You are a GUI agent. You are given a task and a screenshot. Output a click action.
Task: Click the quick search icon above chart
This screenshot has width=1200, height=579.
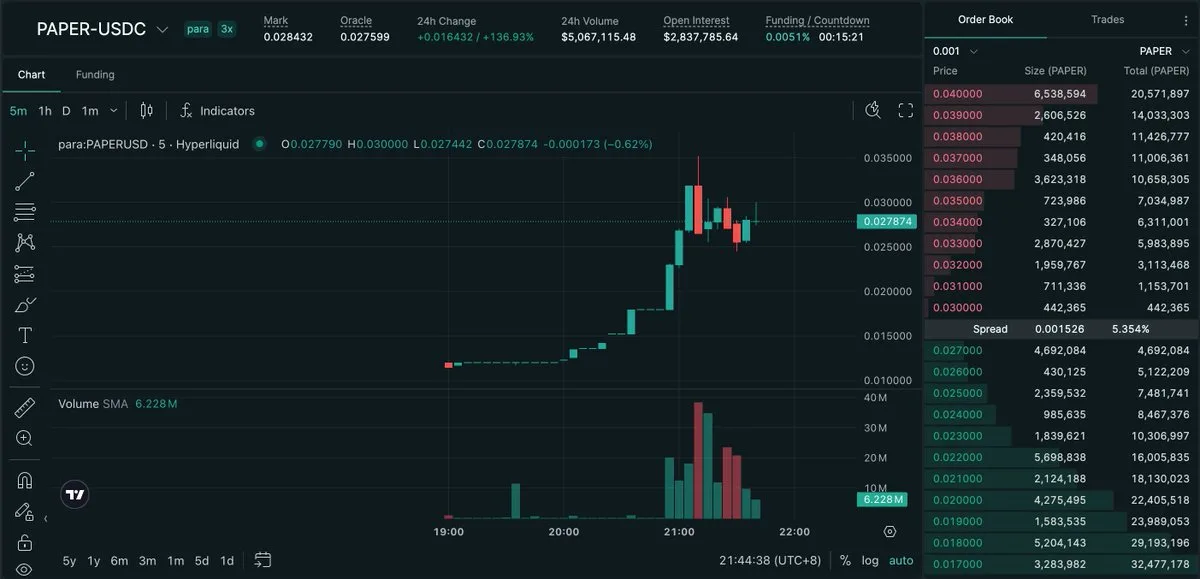click(x=873, y=111)
